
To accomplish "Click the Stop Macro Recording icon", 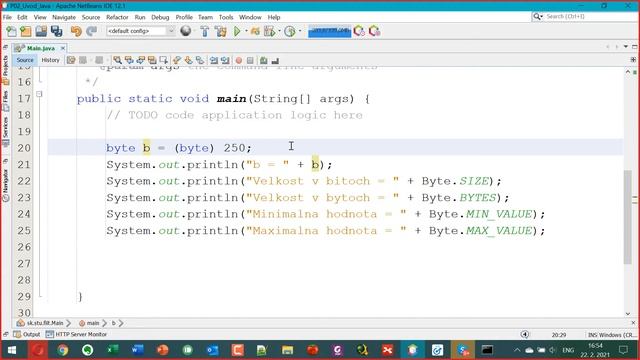I will [x=250, y=60].
